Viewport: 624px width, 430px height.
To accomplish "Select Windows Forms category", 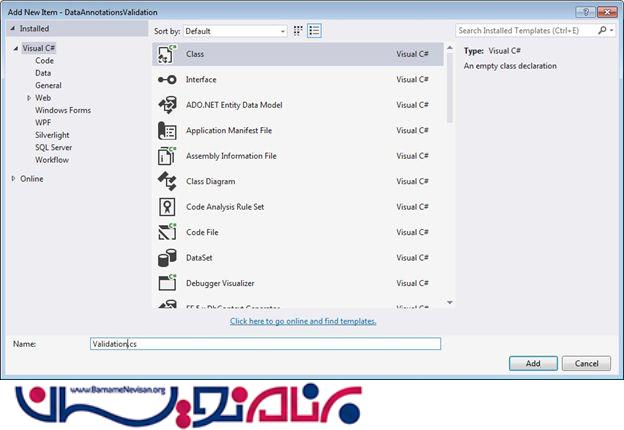I will click(x=63, y=110).
